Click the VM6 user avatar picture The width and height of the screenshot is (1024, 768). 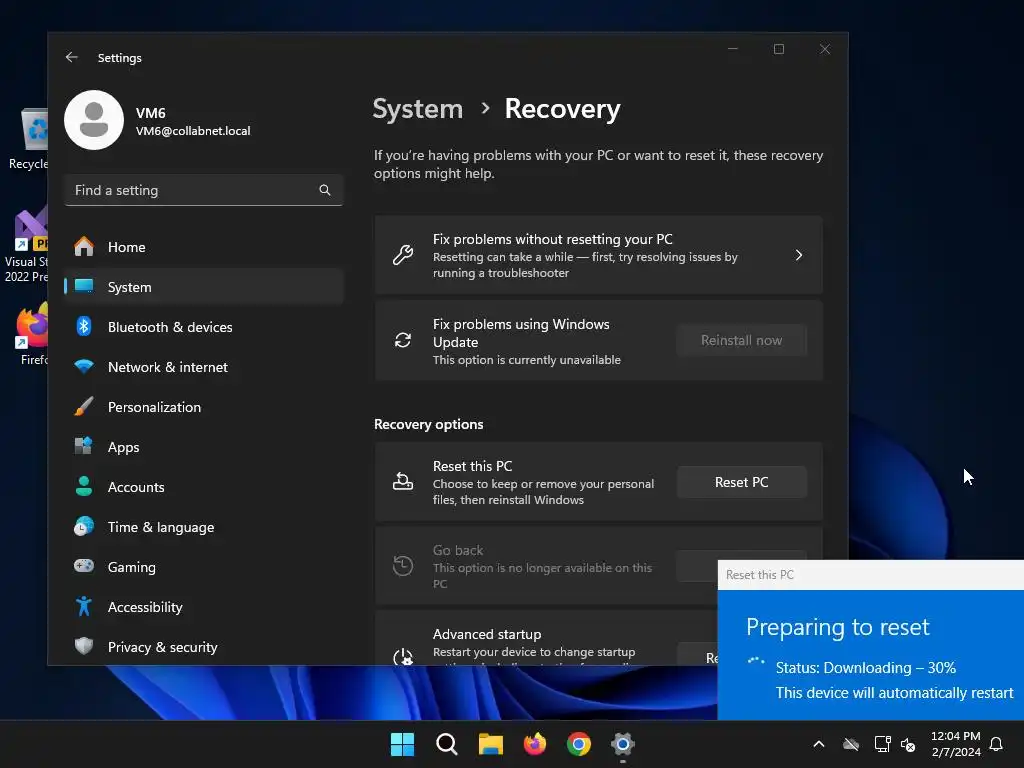coord(94,120)
